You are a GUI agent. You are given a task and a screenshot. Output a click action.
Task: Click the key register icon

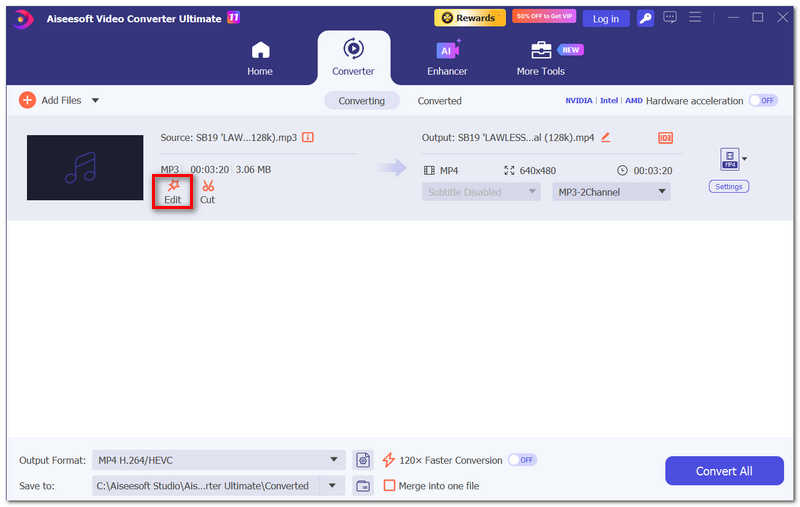pos(645,18)
